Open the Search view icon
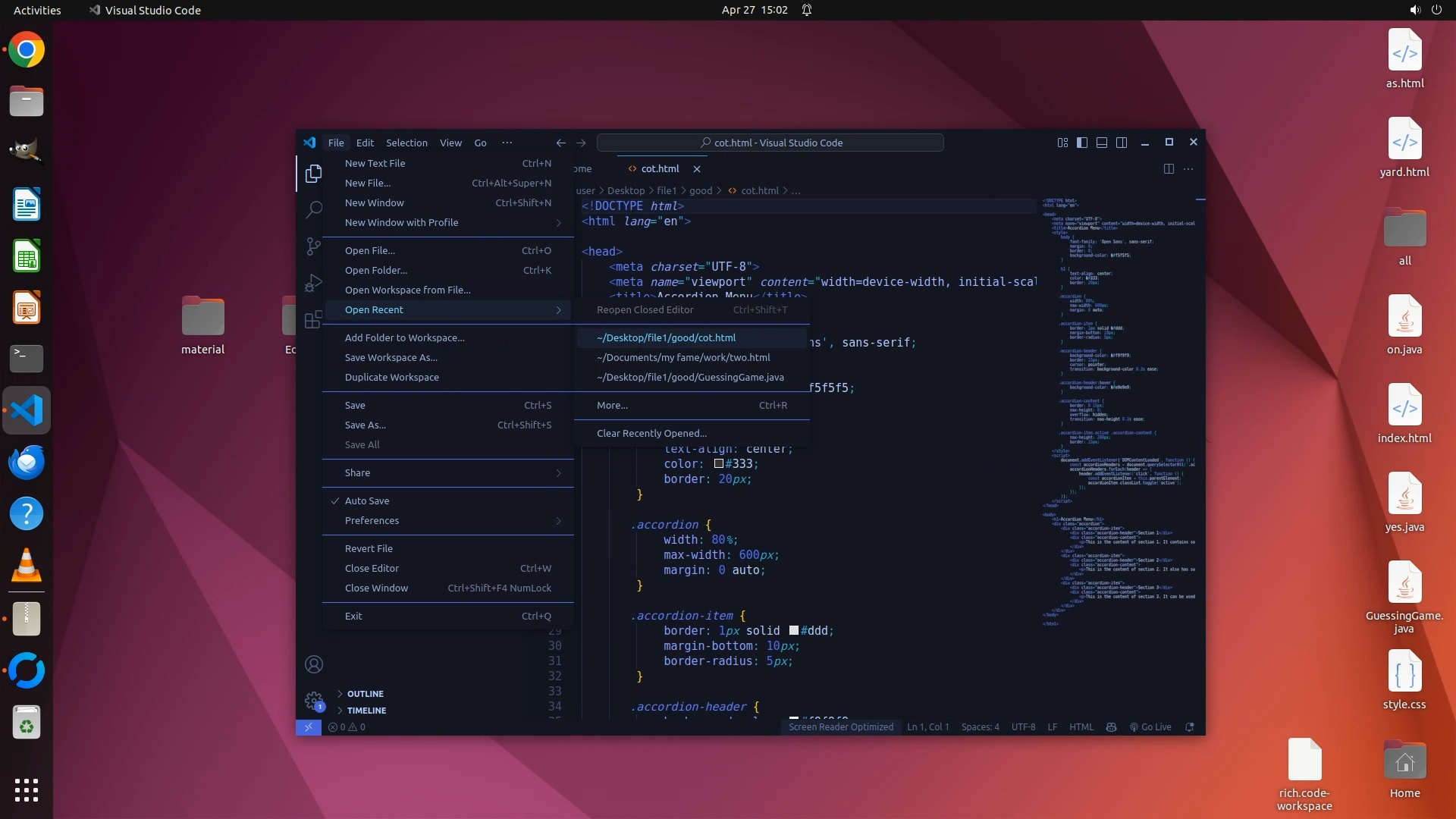The image size is (1456, 819). point(313,209)
